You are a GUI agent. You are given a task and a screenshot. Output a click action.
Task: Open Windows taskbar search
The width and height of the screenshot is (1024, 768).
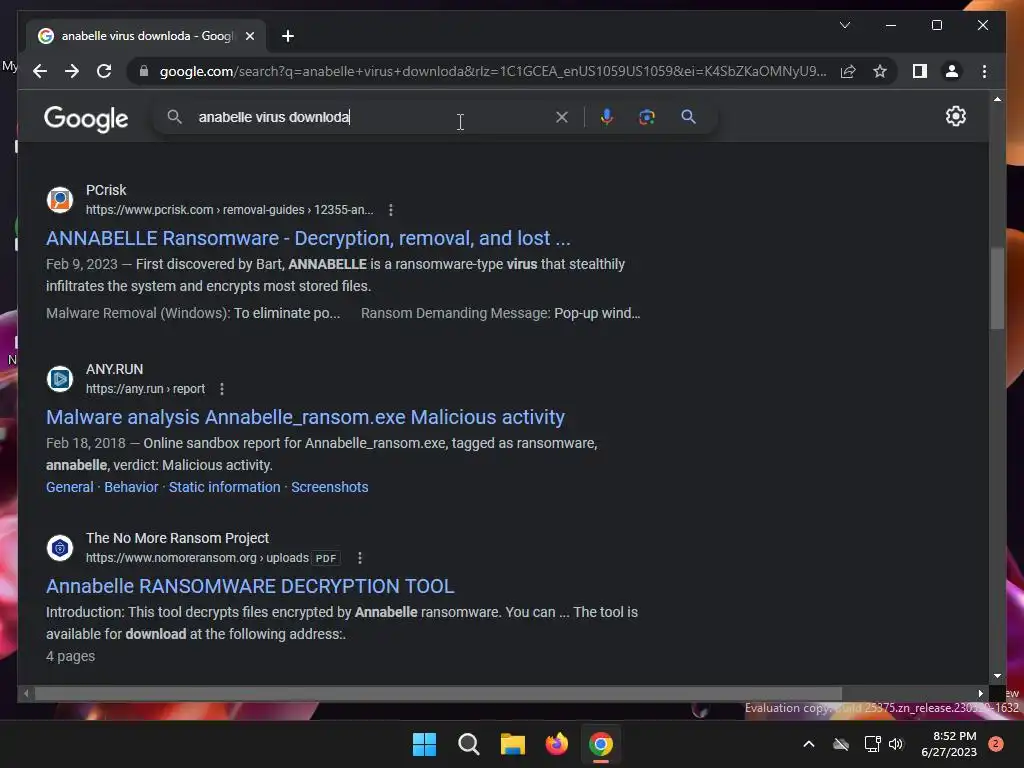coord(469,744)
